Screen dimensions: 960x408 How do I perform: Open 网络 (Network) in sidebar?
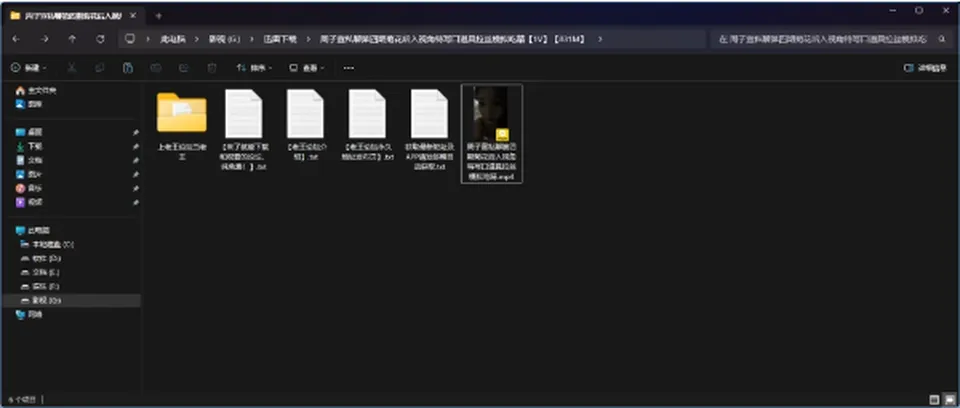29,315
